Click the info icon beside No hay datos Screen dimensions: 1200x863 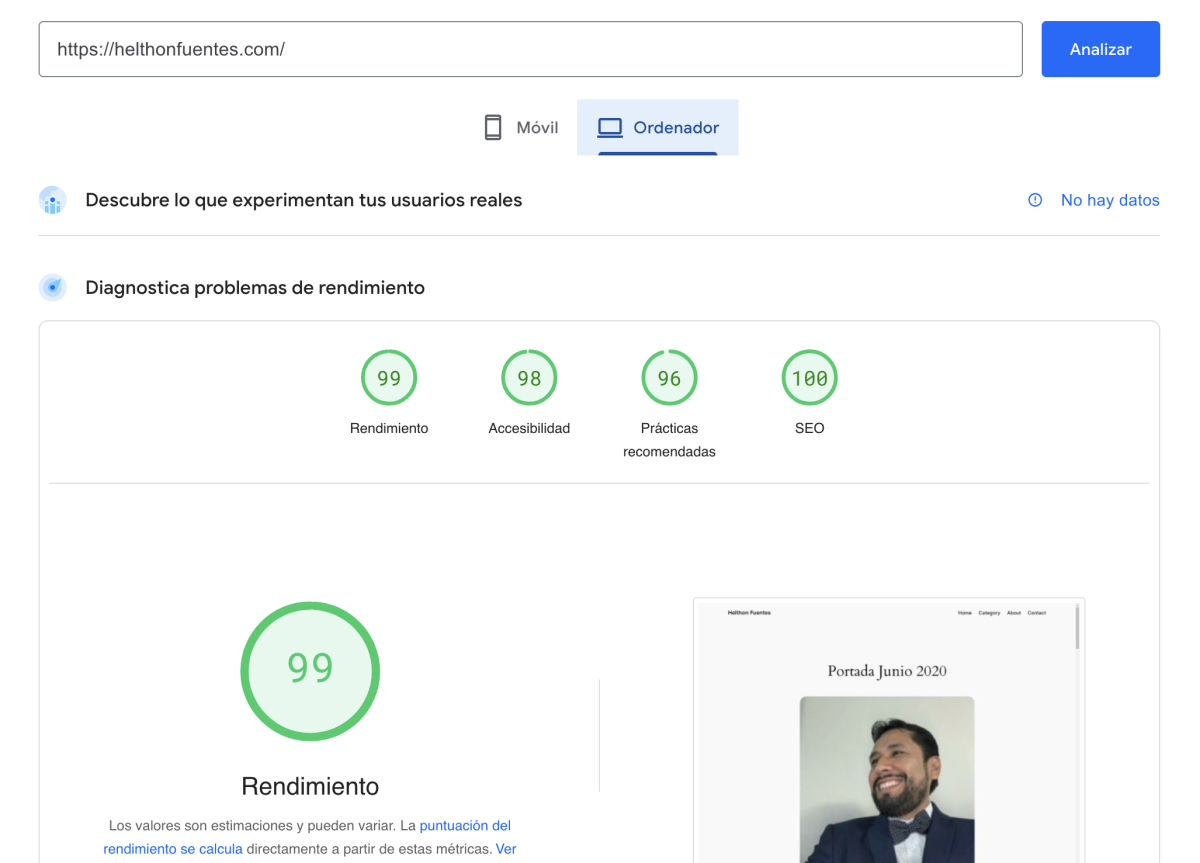coord(1035,200)
